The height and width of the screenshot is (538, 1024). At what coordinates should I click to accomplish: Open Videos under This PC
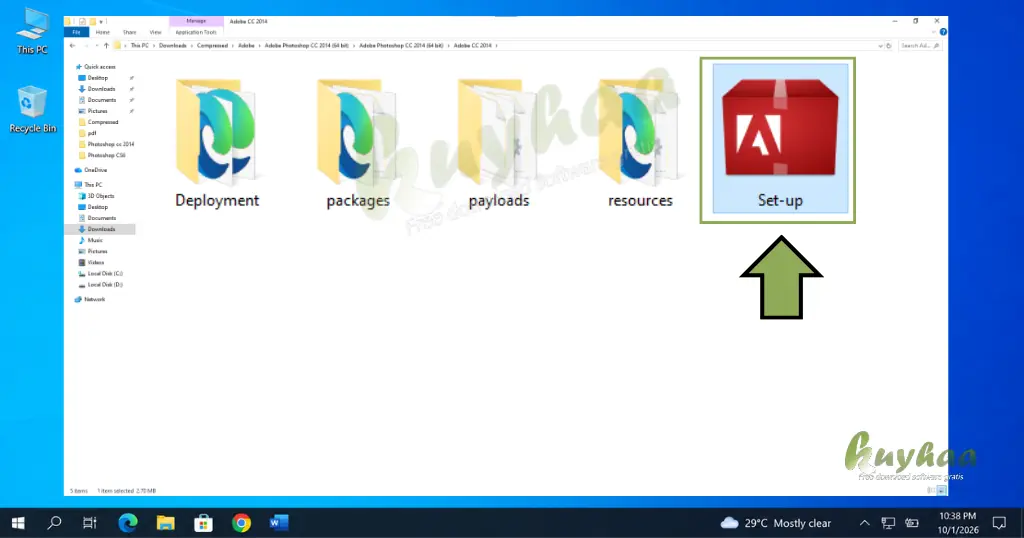pyautogui.click(x=91, y=262)
